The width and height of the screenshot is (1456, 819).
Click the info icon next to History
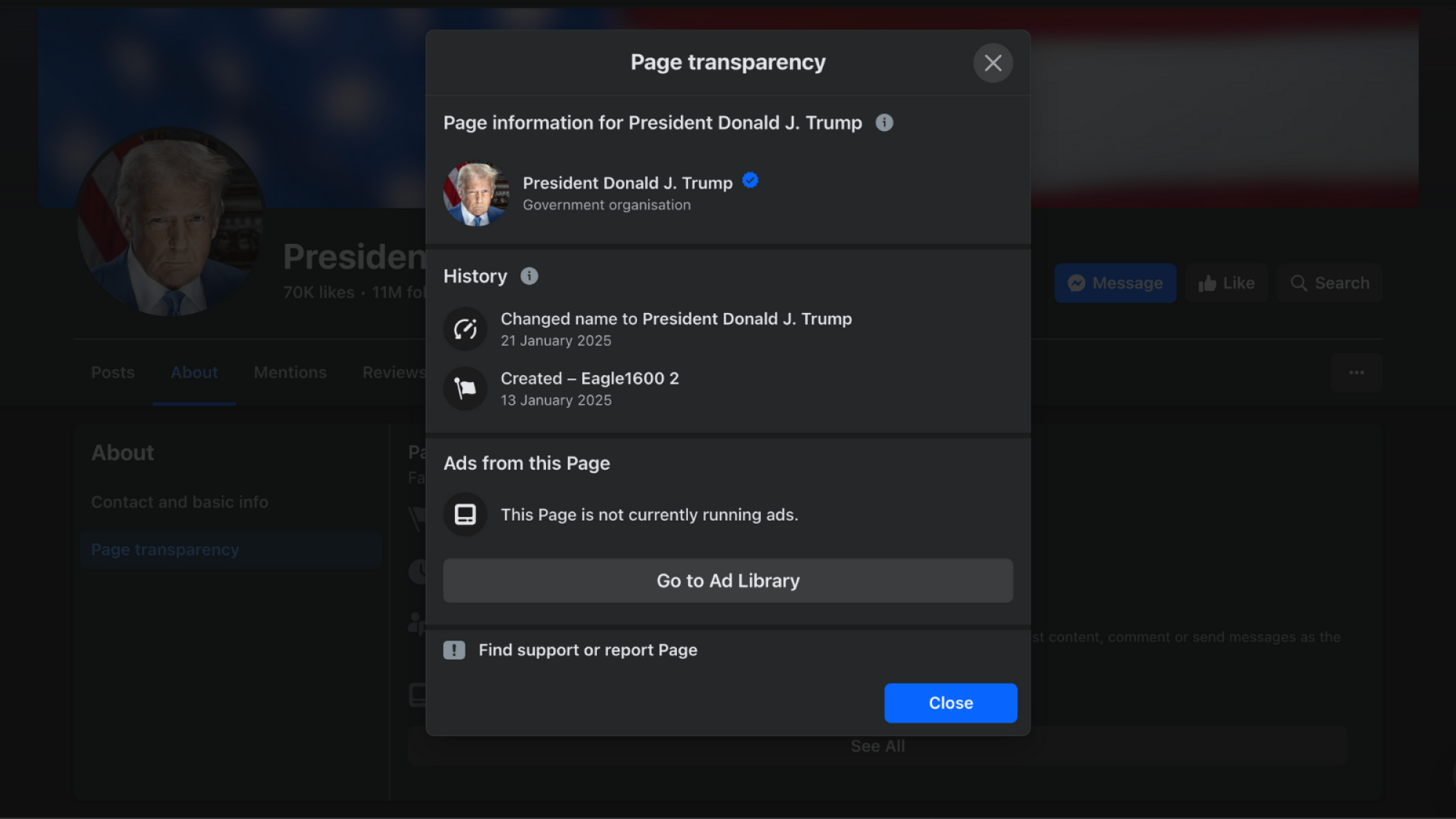coord(529,276)
